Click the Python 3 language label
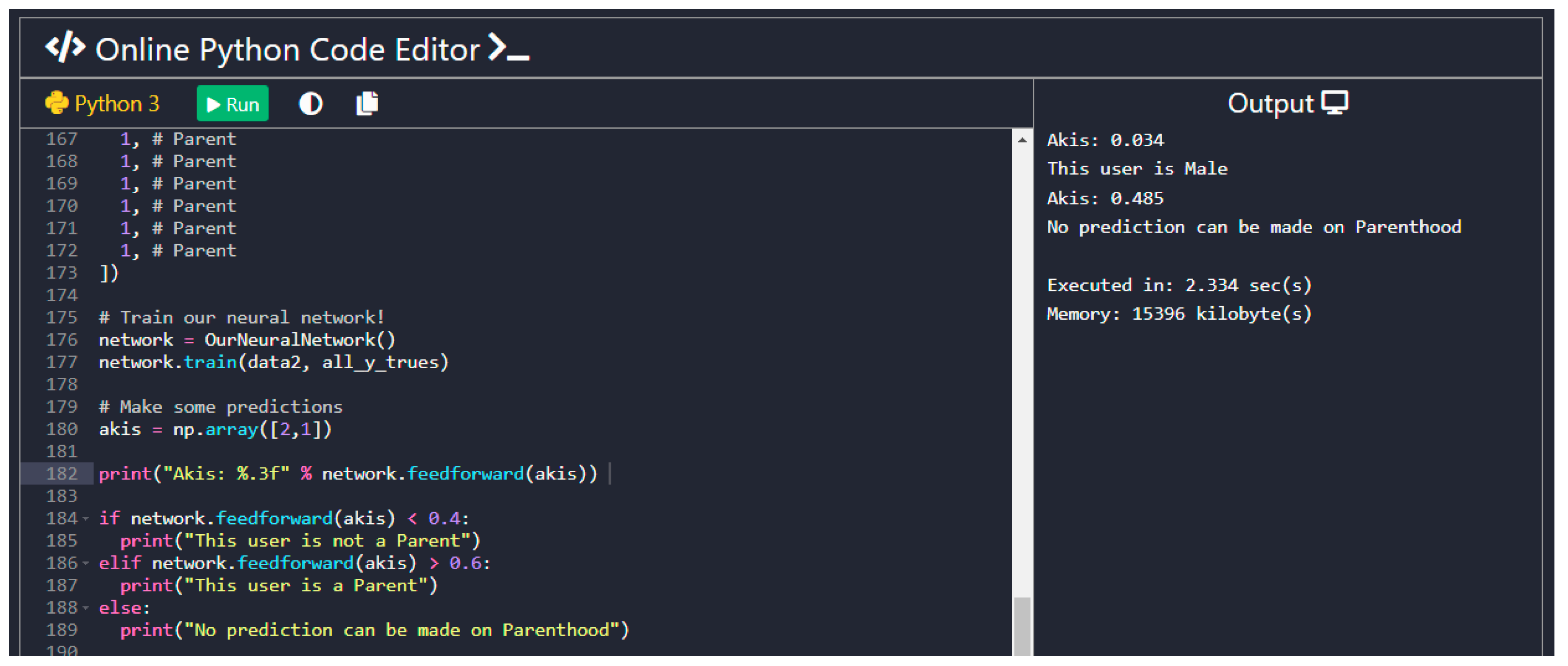 (x=116, y=104)
